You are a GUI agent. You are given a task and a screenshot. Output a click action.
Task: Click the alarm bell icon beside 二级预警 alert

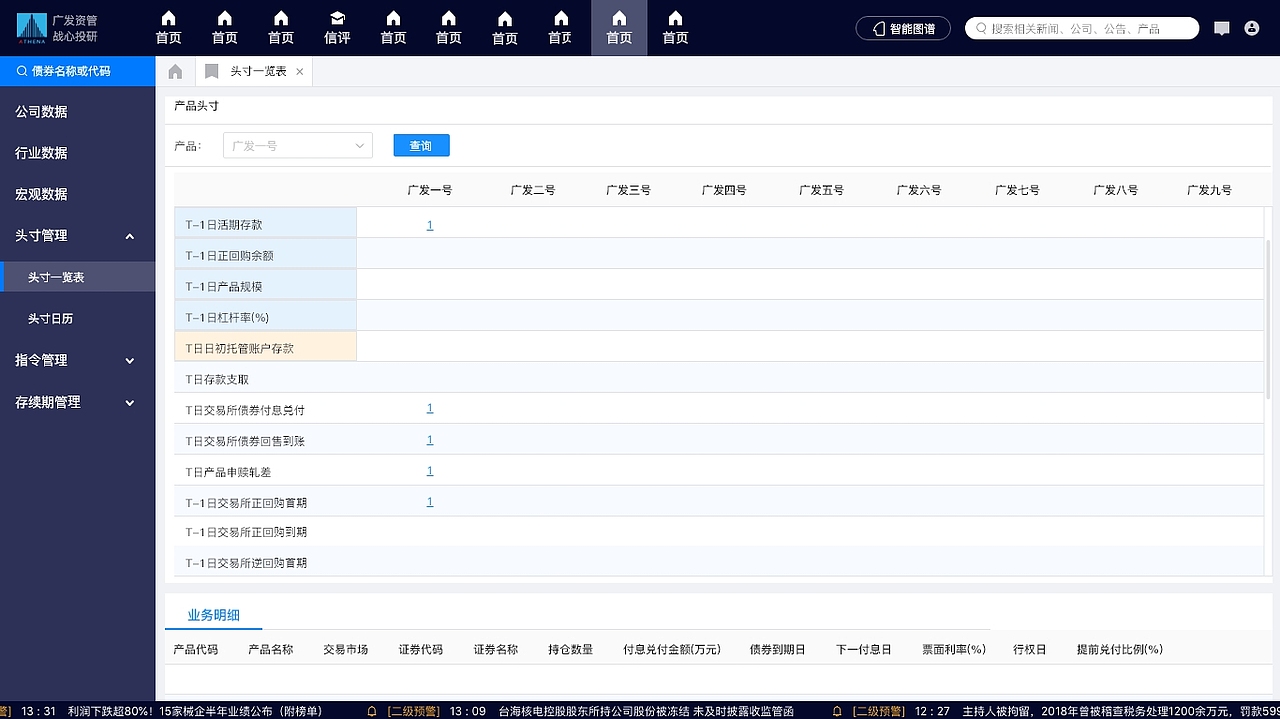click(370, 710)
